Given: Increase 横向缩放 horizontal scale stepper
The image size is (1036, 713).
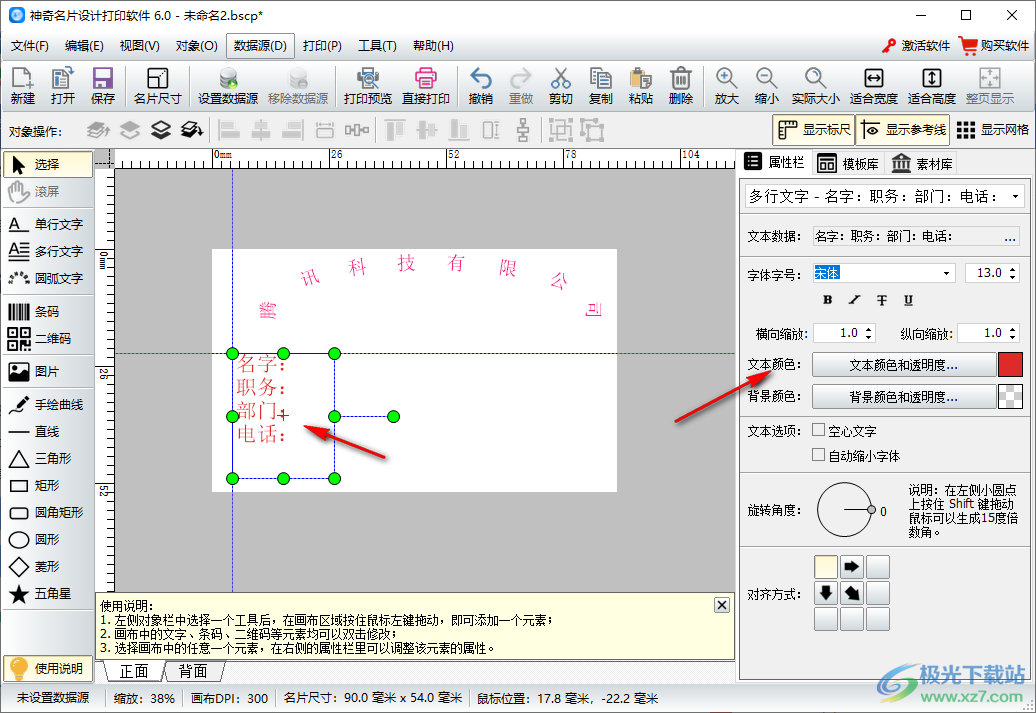Looking at the screenshot, I should 868,329.
